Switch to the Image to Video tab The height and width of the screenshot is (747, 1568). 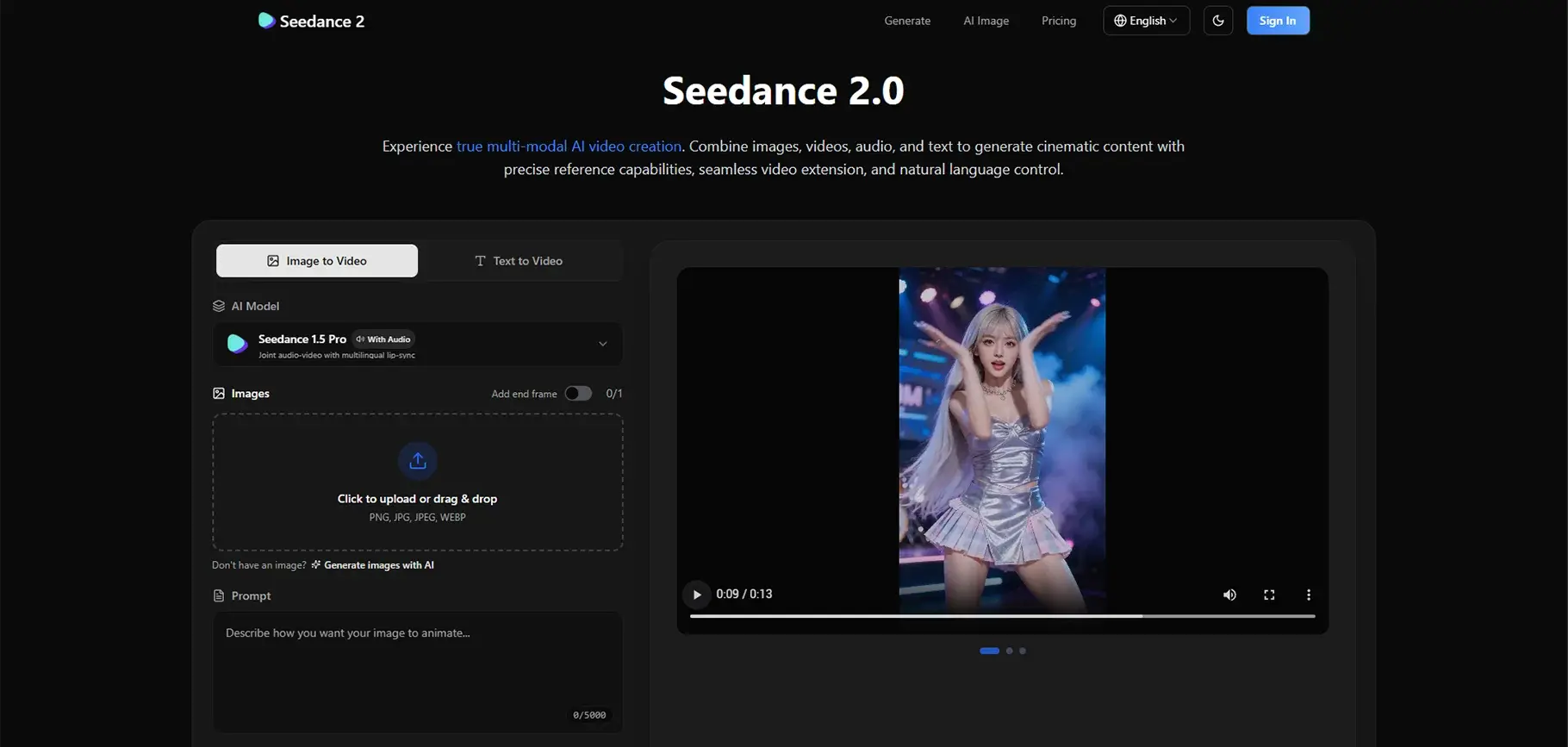click(x=317, y=261)
